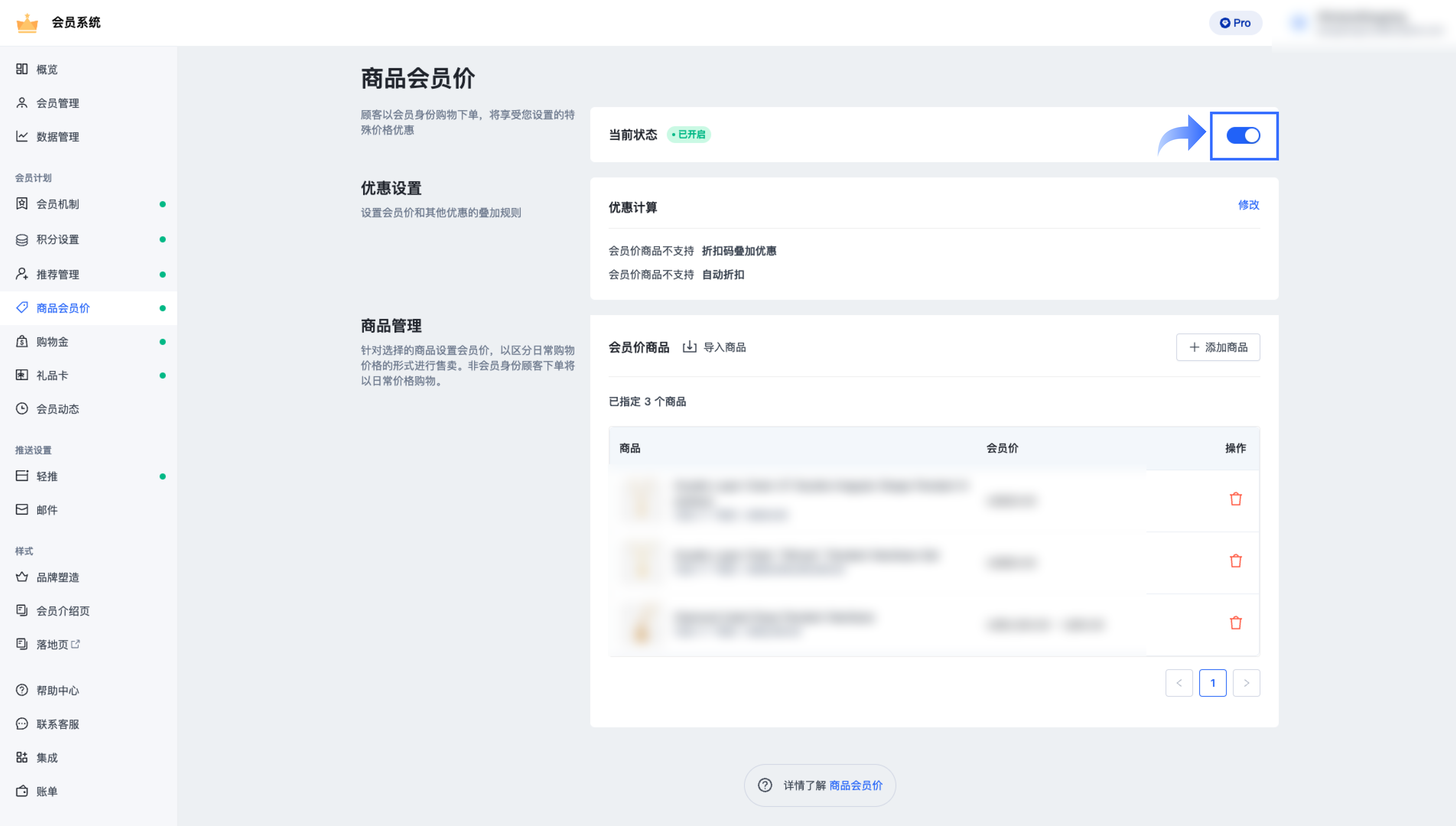Image resolution: width=1456 pixels, height=826 pixels.
Task: Click the 会员价 column header
Action: (1002, 448)
